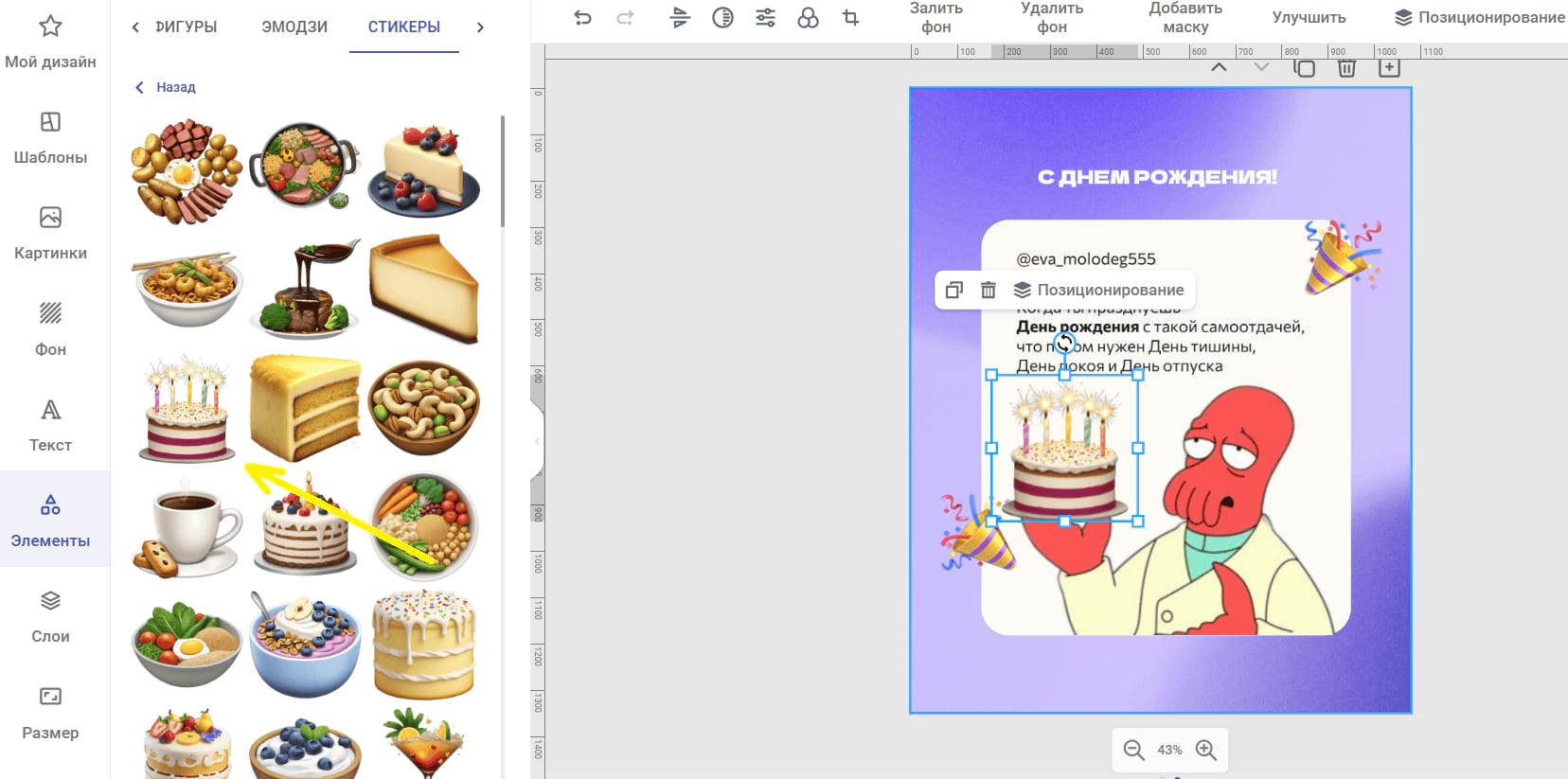Add the bowl of cashew nuts sticker

pyautogui.click(x=423, y=407)
